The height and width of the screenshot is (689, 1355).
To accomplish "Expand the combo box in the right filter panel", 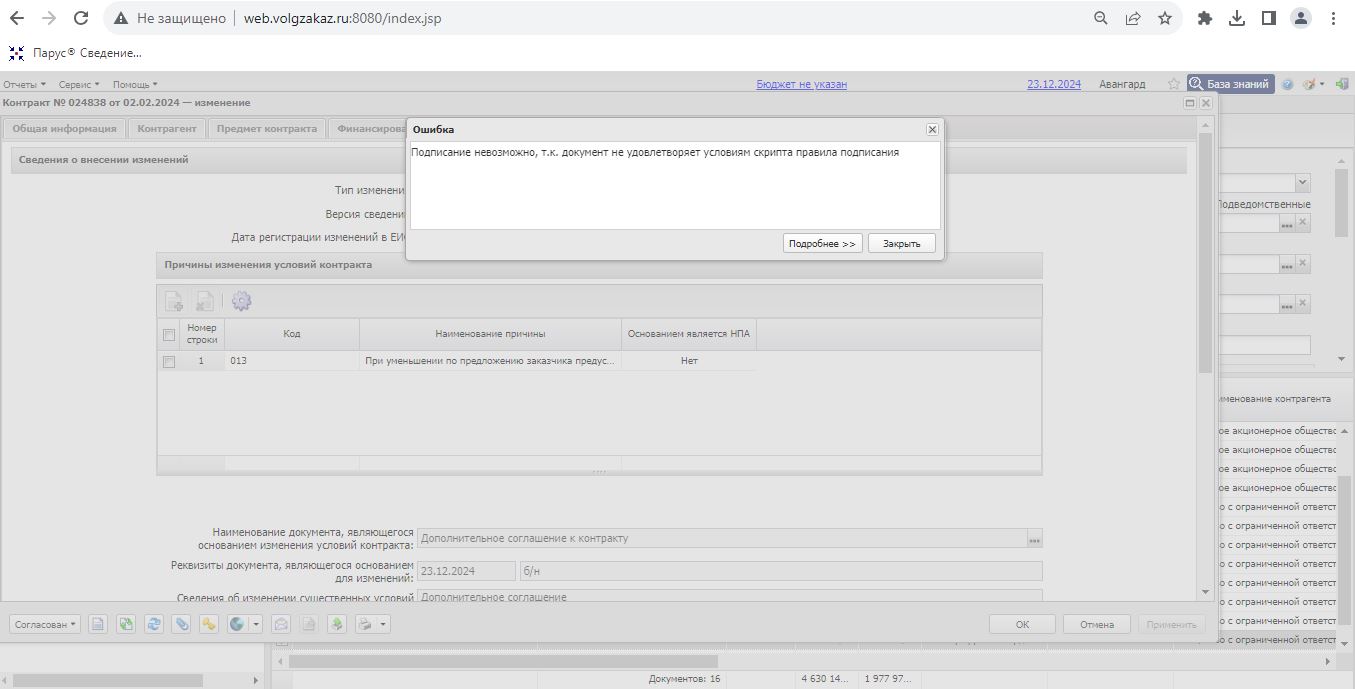I will point(1302,183).
